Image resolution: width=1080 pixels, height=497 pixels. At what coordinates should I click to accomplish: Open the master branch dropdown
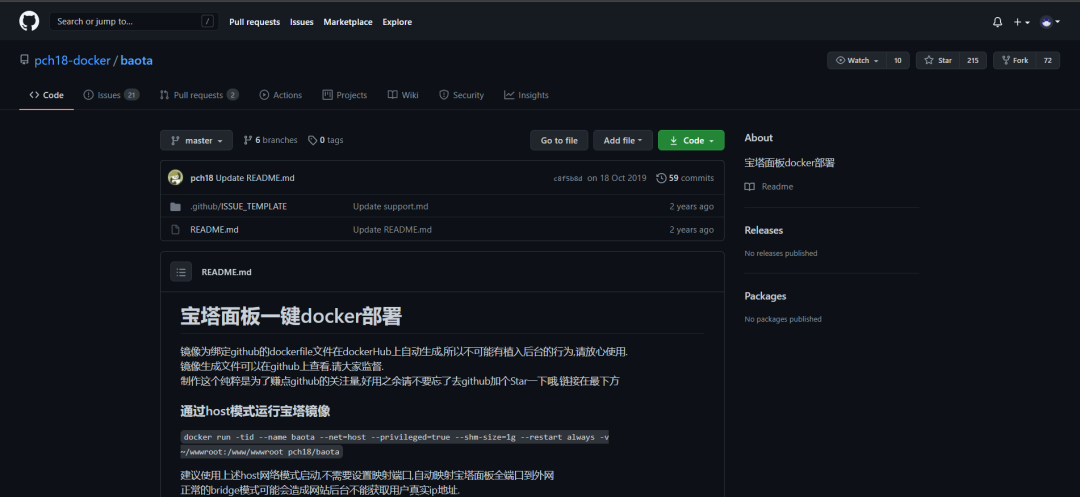[196, 140]
